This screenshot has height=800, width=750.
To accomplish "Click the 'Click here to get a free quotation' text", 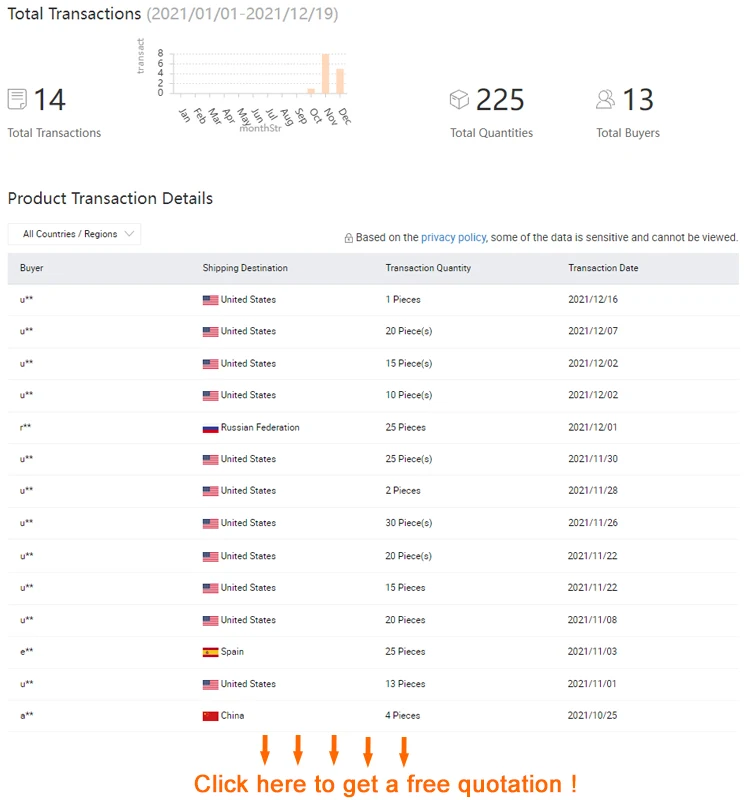I will coord(385,783).
